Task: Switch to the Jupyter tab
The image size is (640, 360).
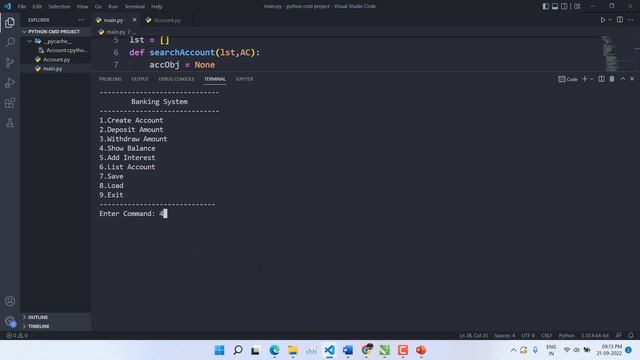Action: tap(244, 79)
